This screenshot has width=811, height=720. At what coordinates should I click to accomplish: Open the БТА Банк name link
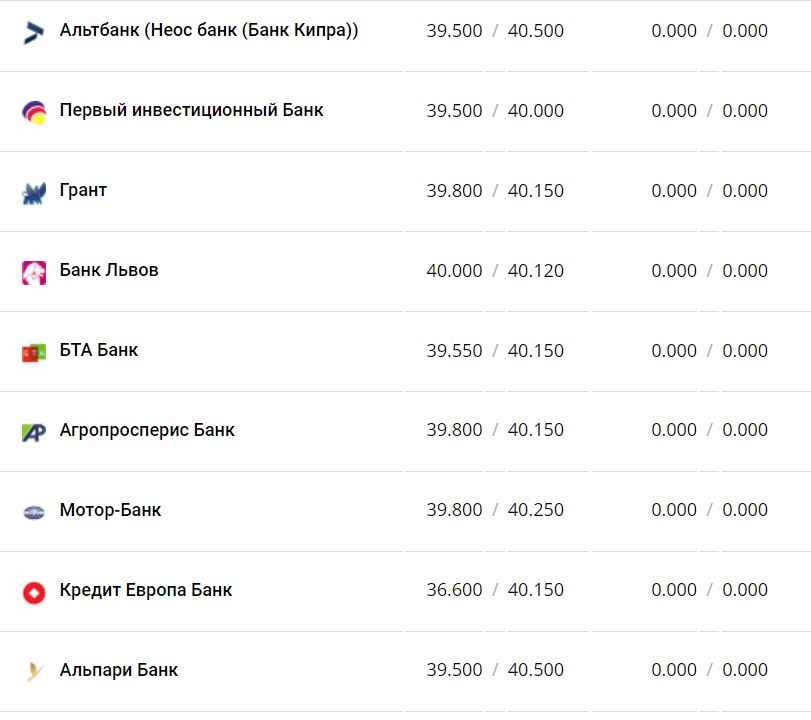tap(99, 351)
